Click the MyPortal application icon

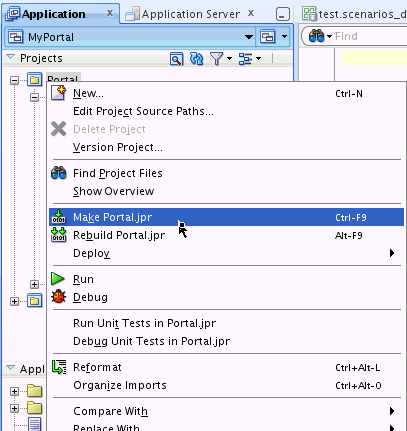coord(16,37)
